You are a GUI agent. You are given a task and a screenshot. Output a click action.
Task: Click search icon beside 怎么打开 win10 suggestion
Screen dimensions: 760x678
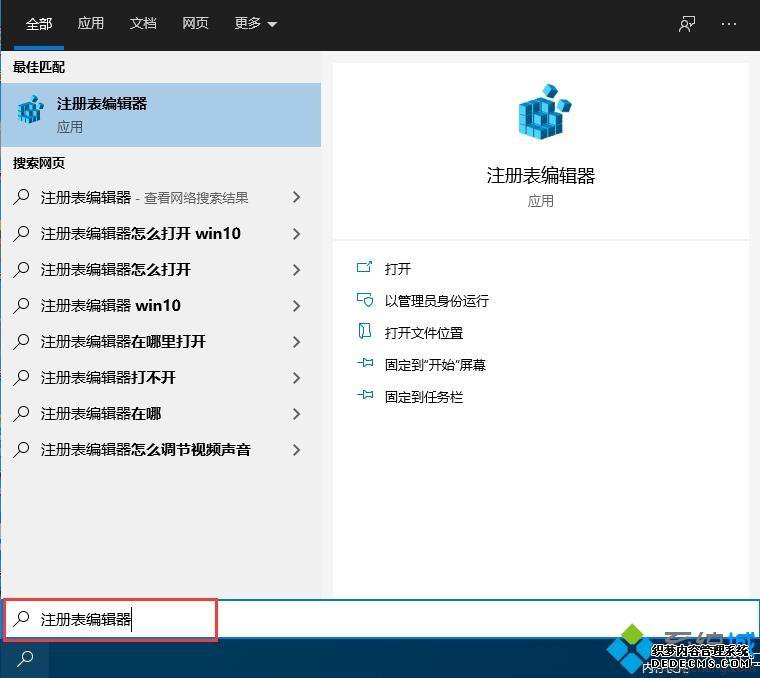(21, 234)
